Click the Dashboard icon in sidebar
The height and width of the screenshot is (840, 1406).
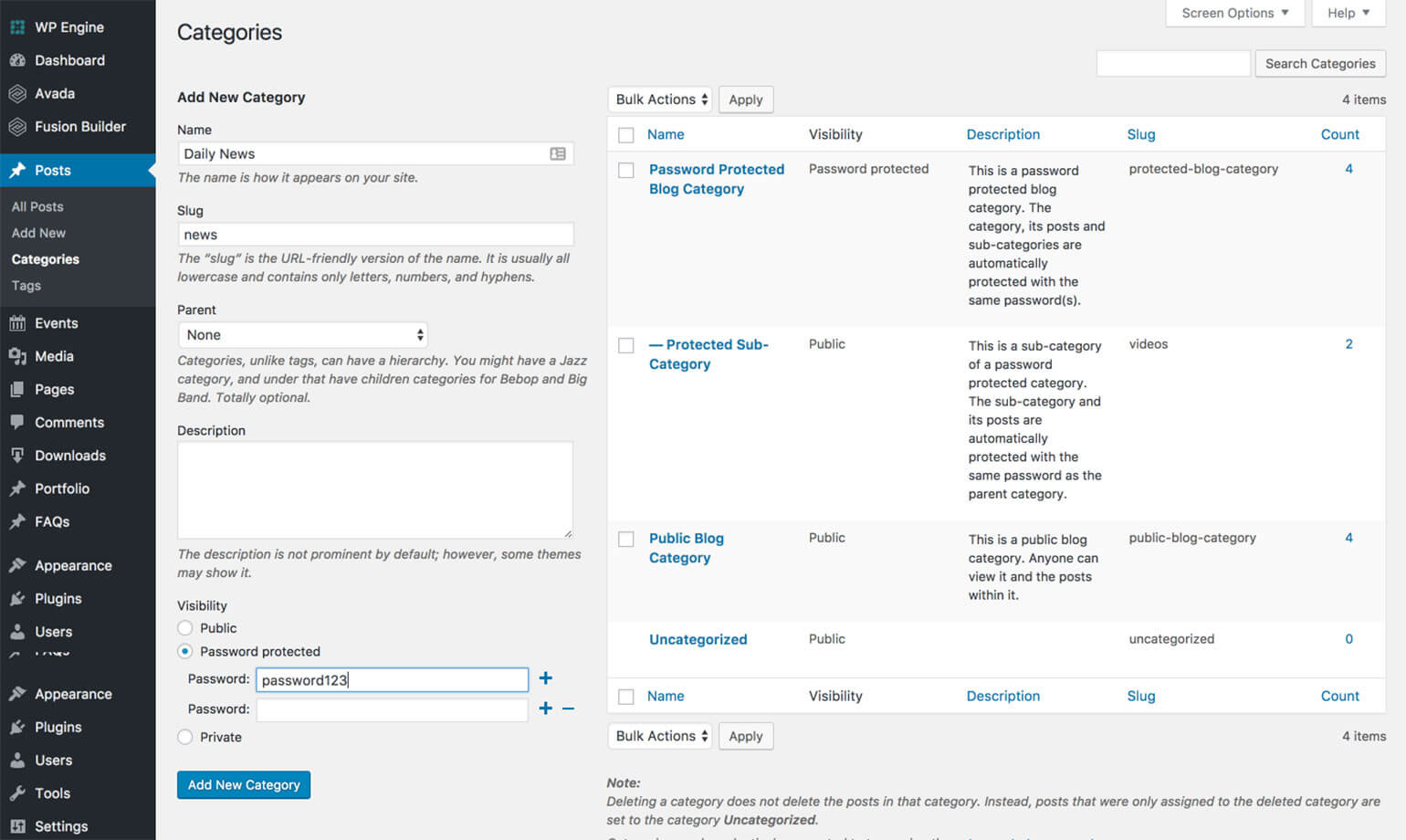pos(17,60)
